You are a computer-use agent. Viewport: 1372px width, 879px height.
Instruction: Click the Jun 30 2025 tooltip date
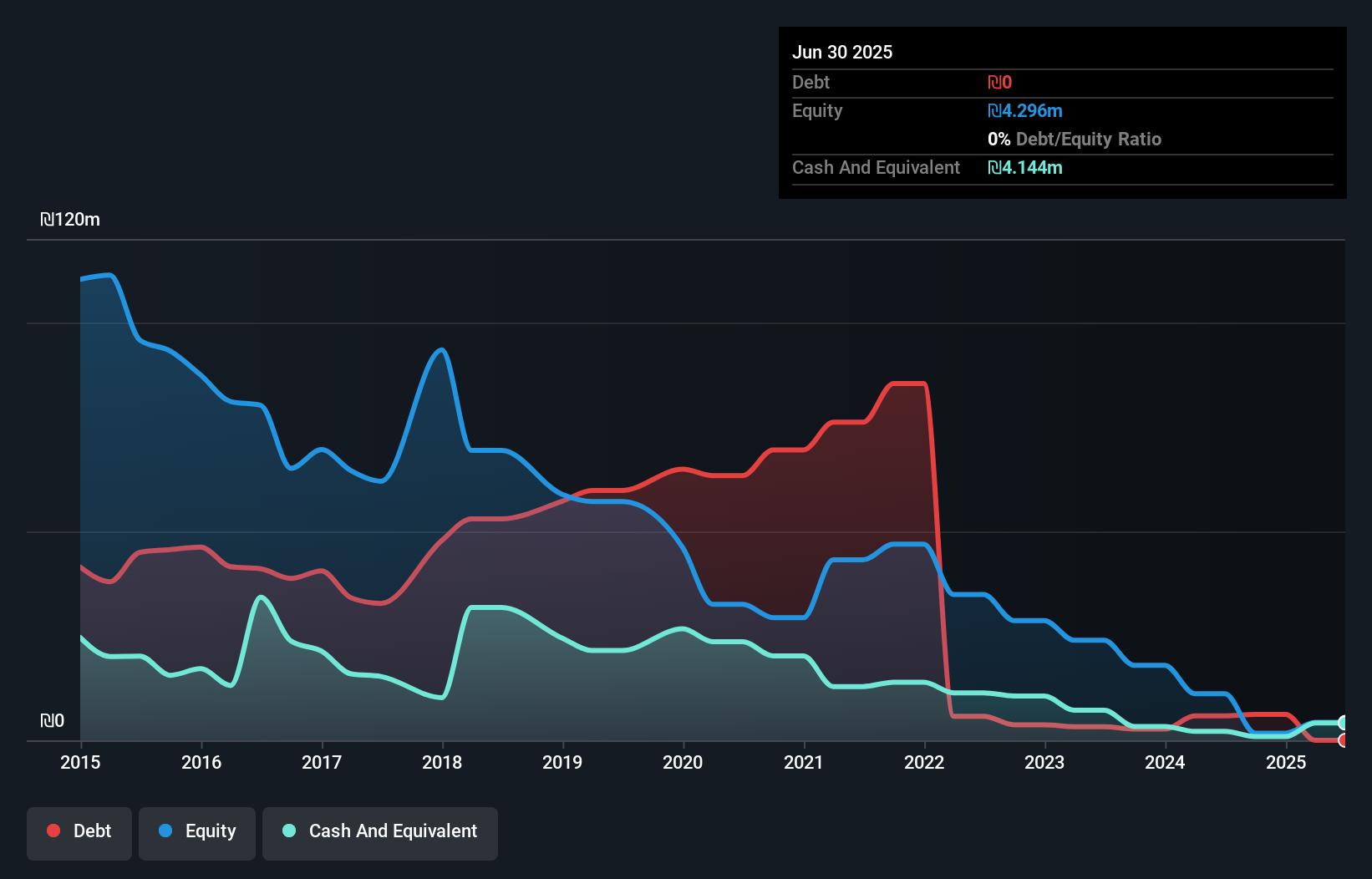coord(842,52)
